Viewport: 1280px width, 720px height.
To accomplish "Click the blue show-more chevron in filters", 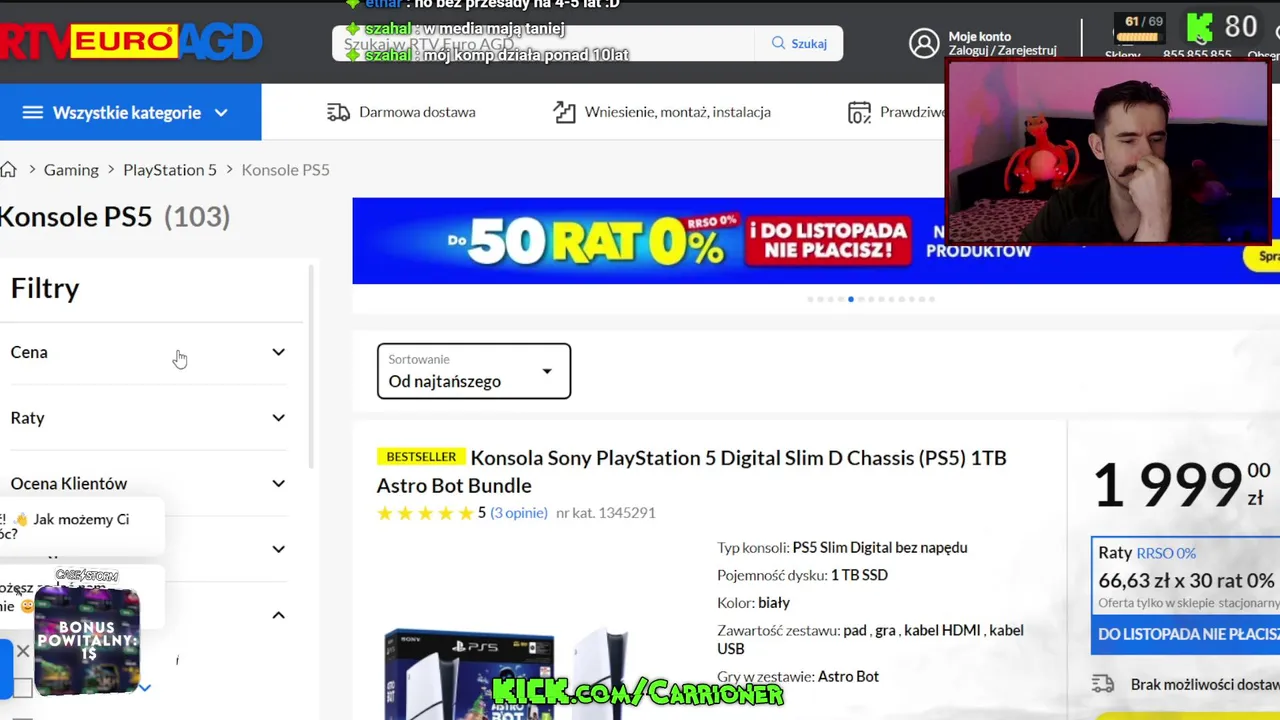I will pyautogui.click(x=145, y=687).
